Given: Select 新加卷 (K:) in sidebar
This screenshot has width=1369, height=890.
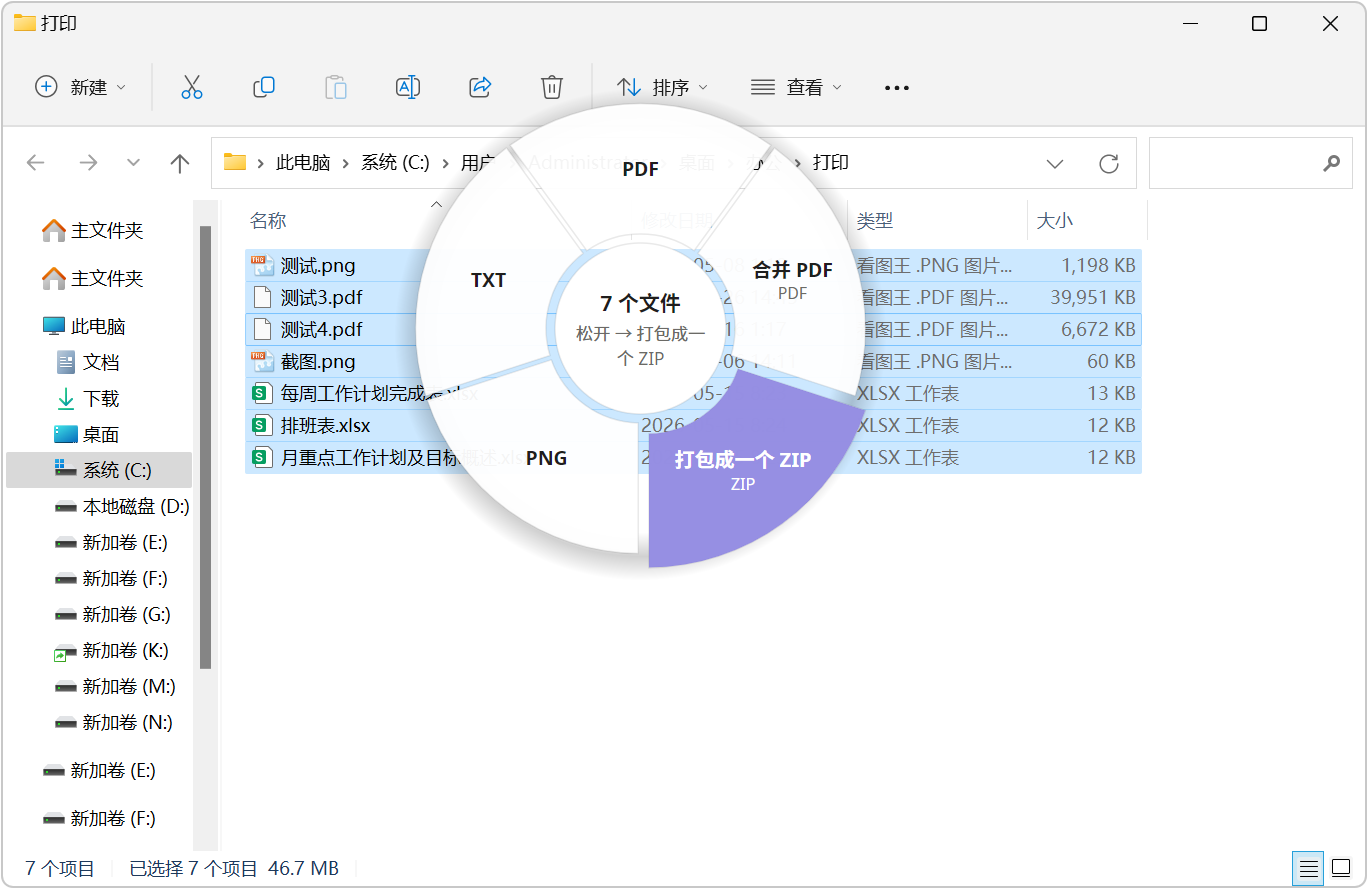Looking at the screenshot, I should [112, 650].
